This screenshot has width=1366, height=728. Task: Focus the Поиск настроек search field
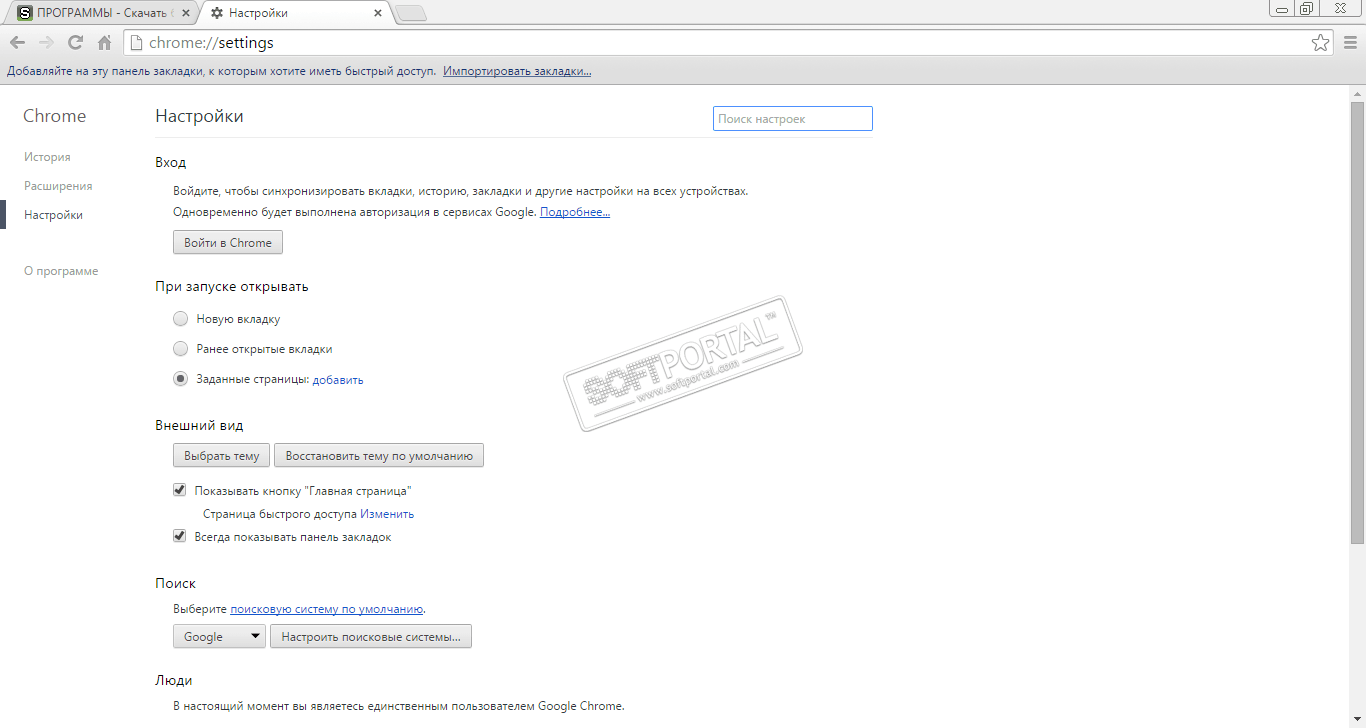coord(793,119)
